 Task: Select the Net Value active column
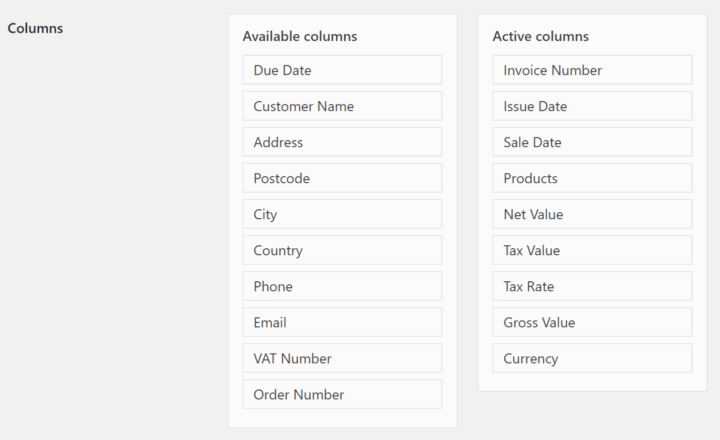point(592,214)
